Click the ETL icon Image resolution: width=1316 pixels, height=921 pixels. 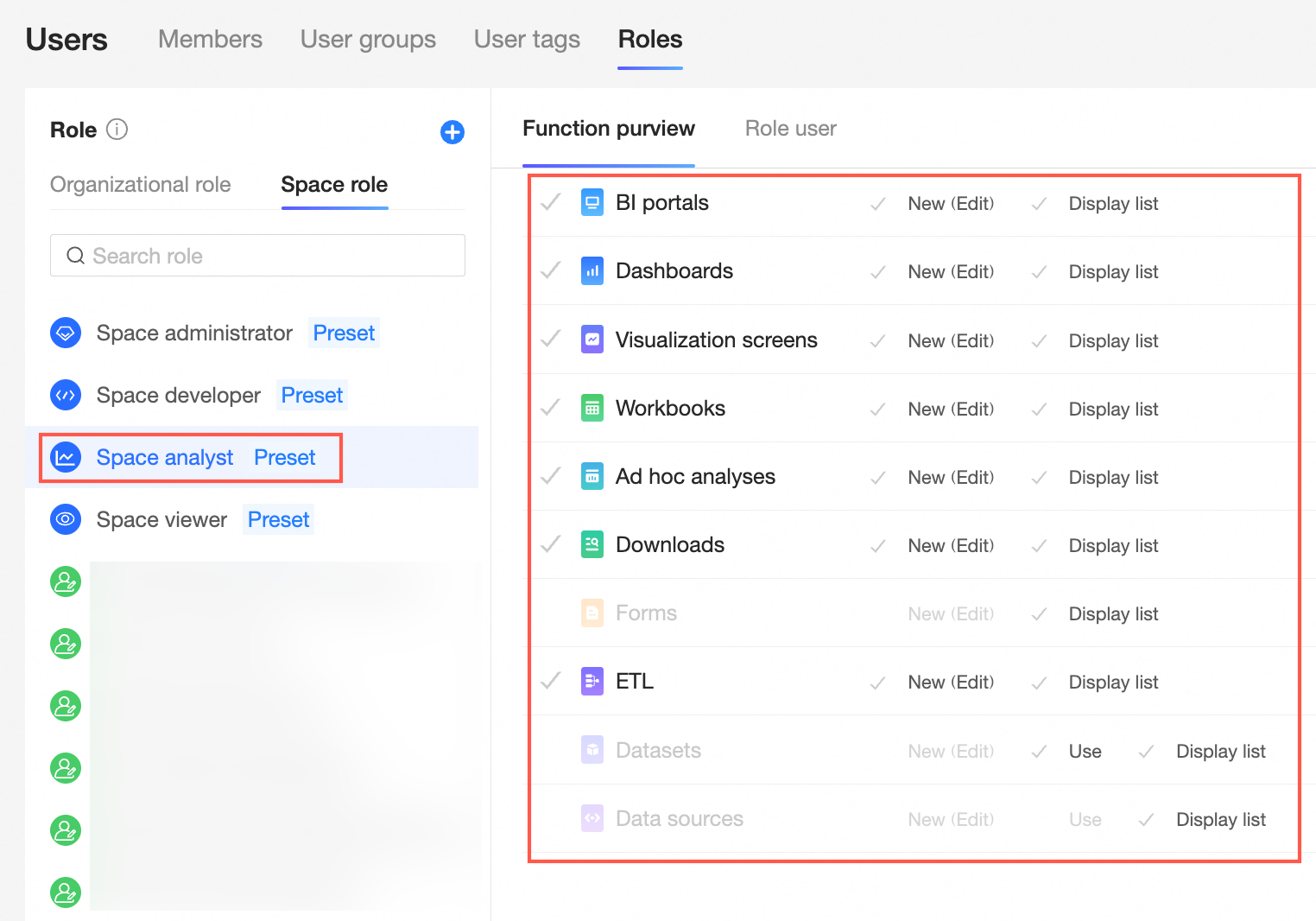click(592, 682)
